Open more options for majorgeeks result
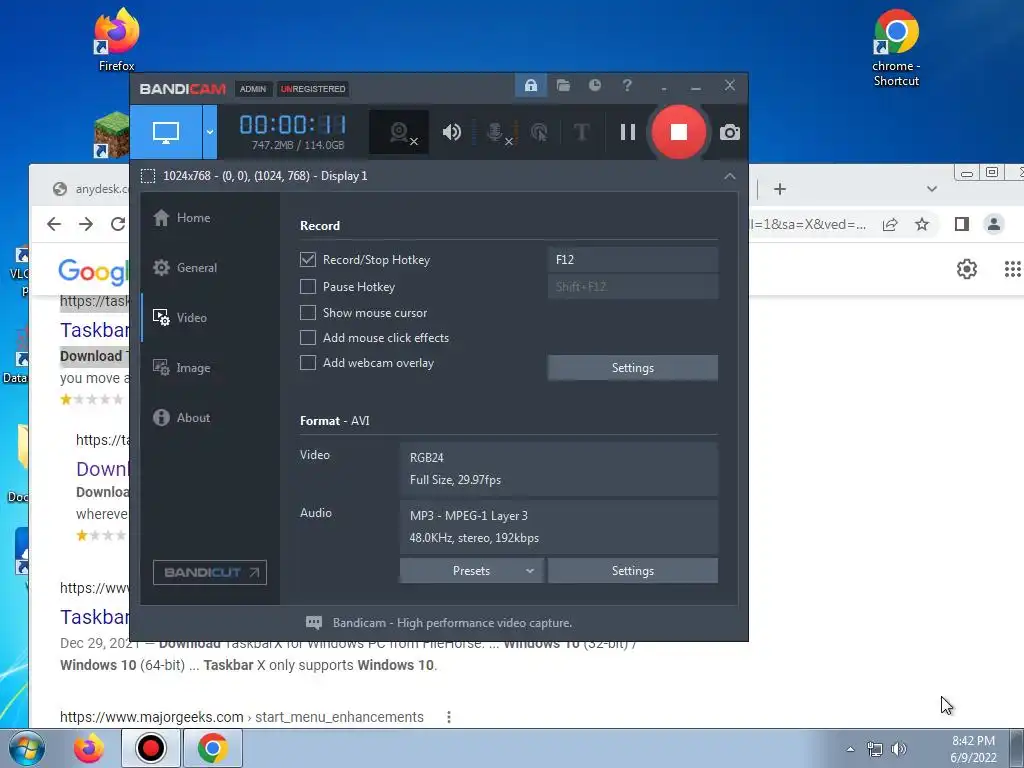Screen dimensions: 1024x768 pos(449,717)
